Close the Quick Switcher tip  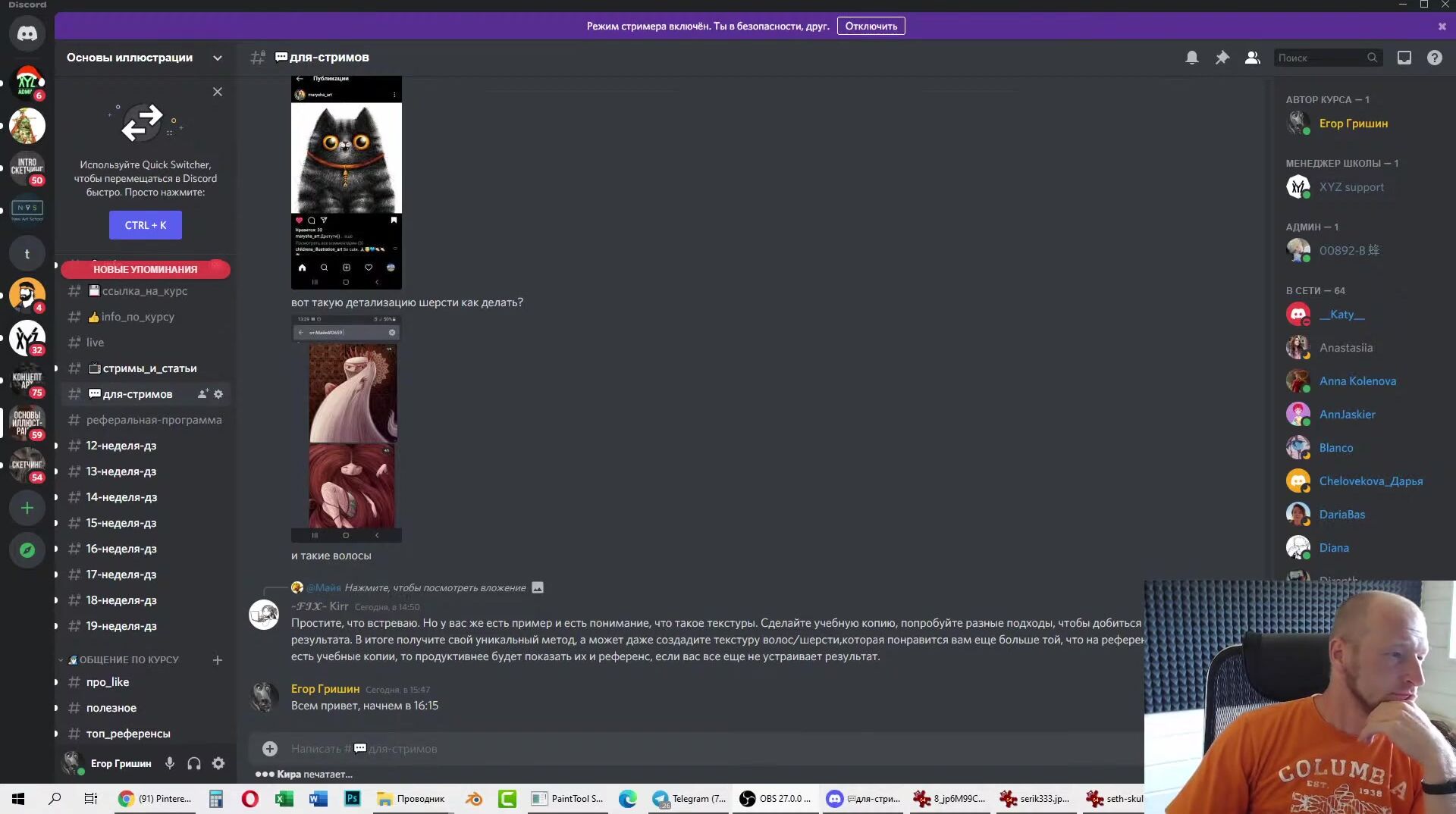pos(218,92)
